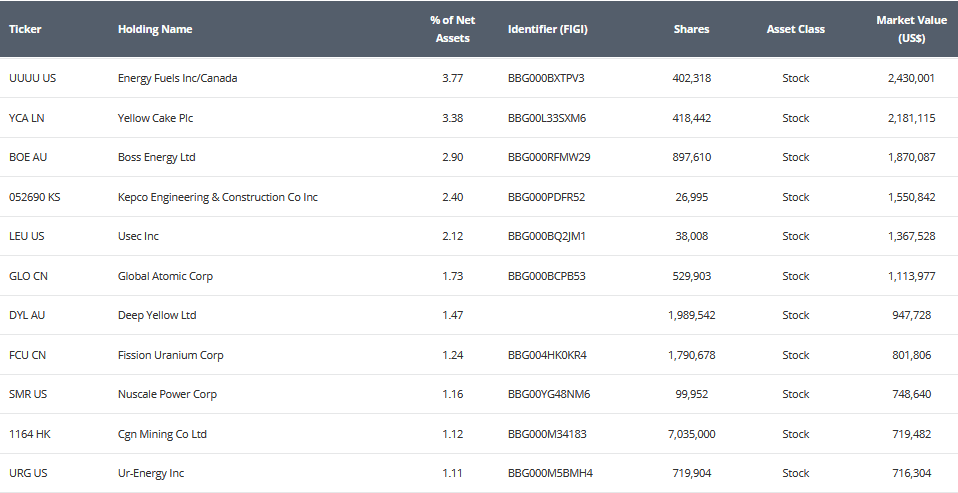Select the BOE AU ticker
Image resolution: width=958 pixels, height=493 pixels.
pos(28,157)
